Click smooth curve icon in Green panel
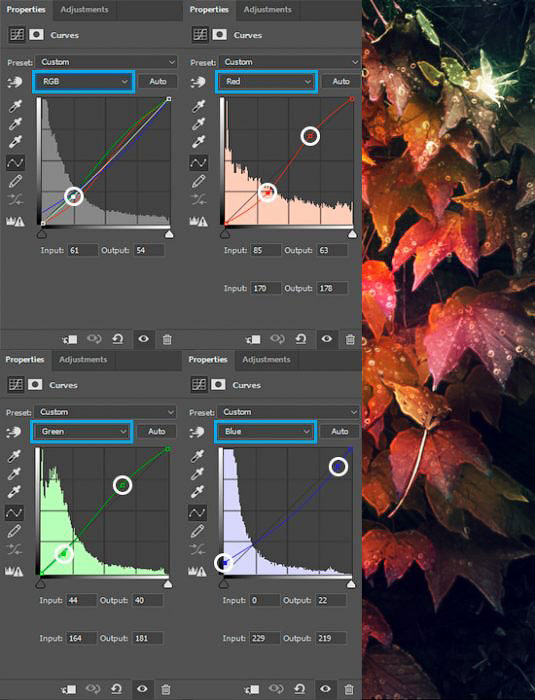The image size is (535, 700). [x=14, y=550]
